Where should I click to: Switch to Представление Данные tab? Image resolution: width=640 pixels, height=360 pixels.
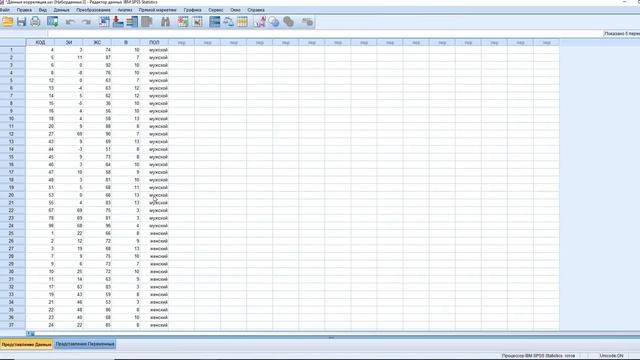tap(27, 344)
